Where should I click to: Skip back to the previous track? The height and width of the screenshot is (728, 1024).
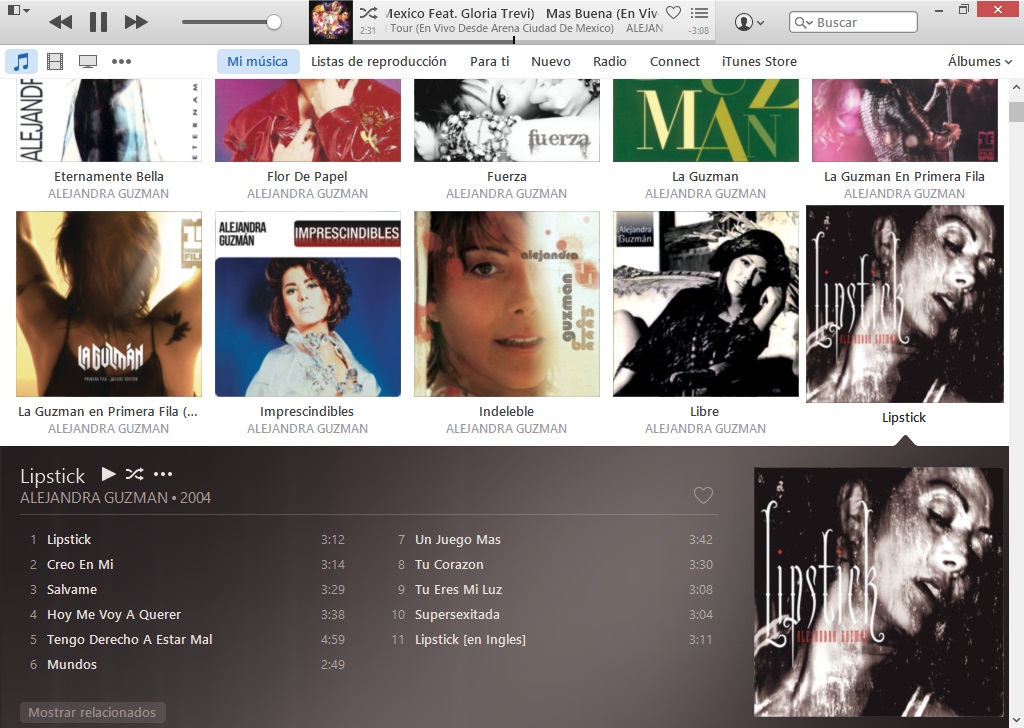click(x=61, y=22)
